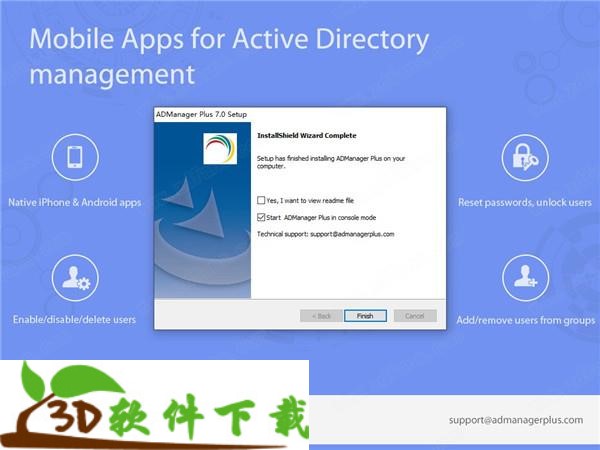Viewport: 600px width, 450px height.
Task: Click the Enable/disable/delete users label
Action: (74, 320)
